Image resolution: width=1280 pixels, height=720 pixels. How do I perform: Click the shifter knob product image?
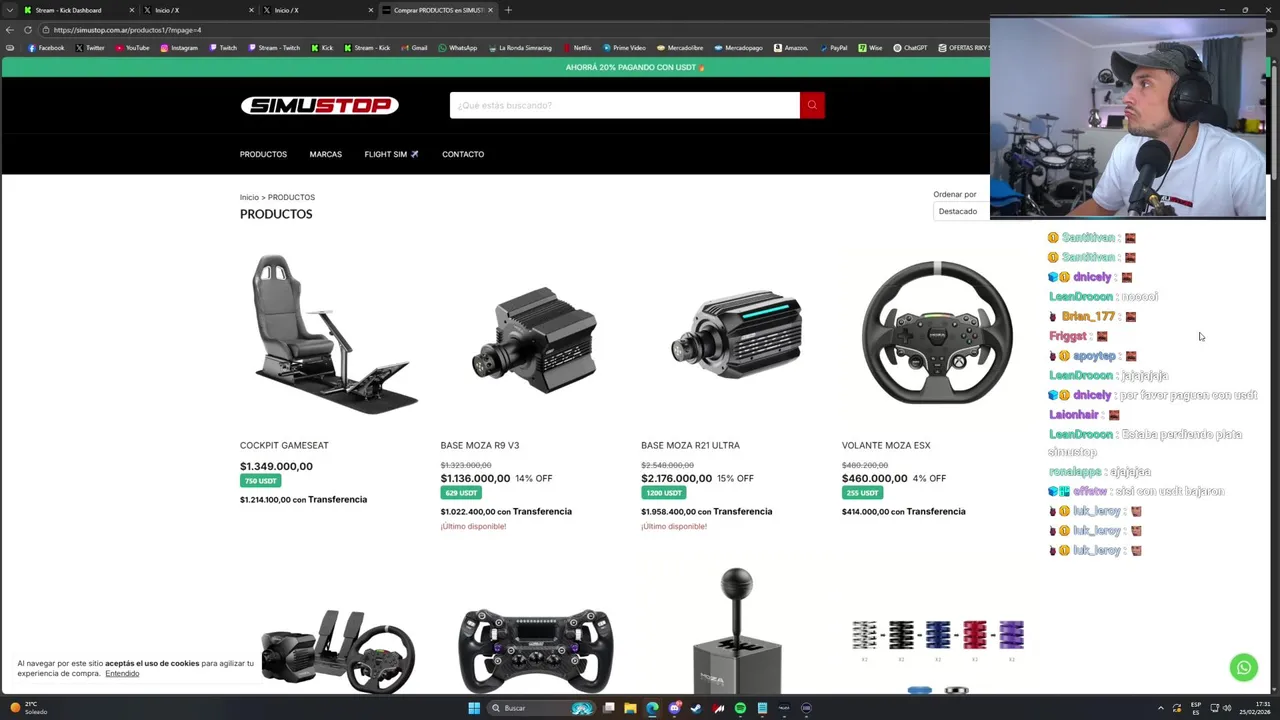click(736, 630)
